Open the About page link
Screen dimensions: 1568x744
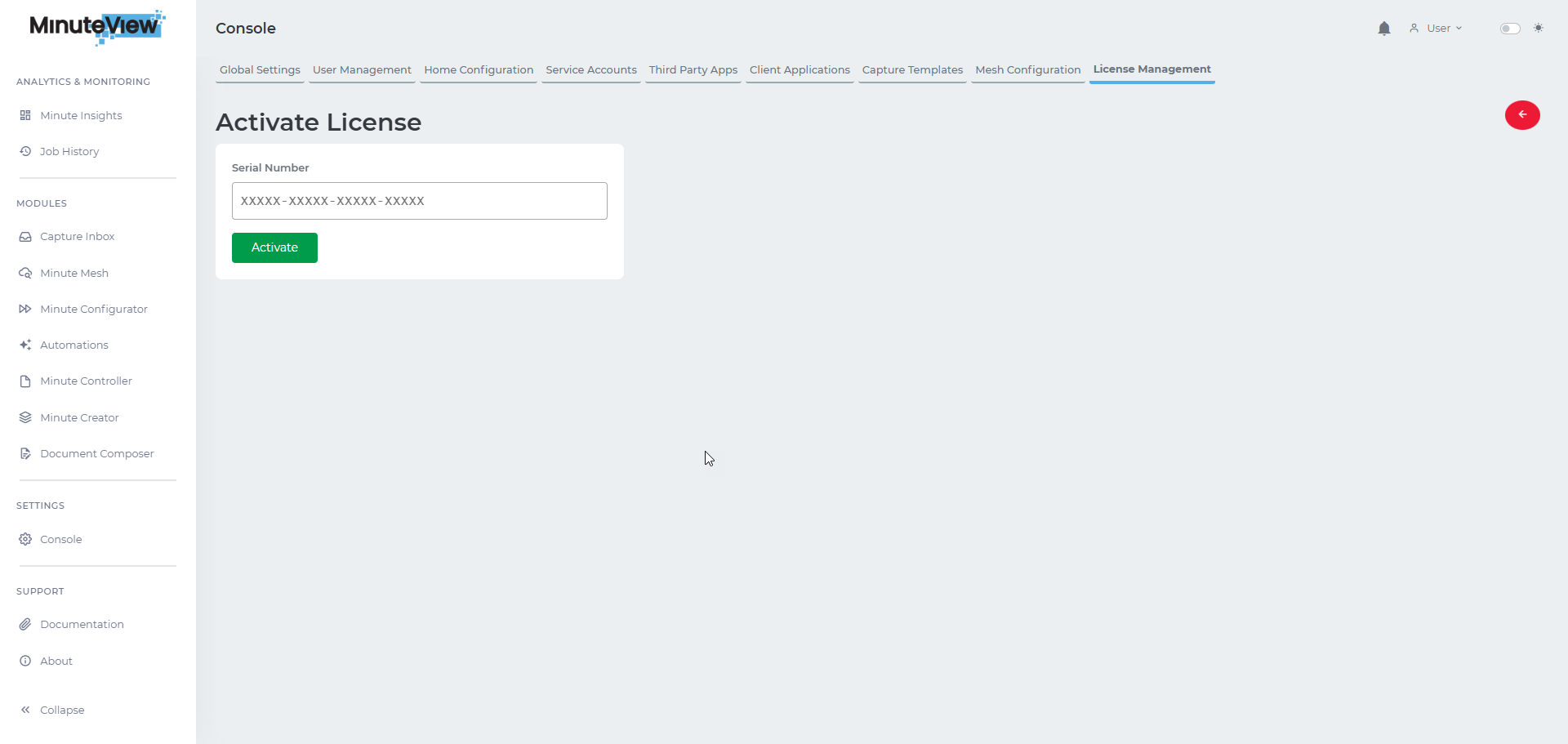[x=56, y=662]
